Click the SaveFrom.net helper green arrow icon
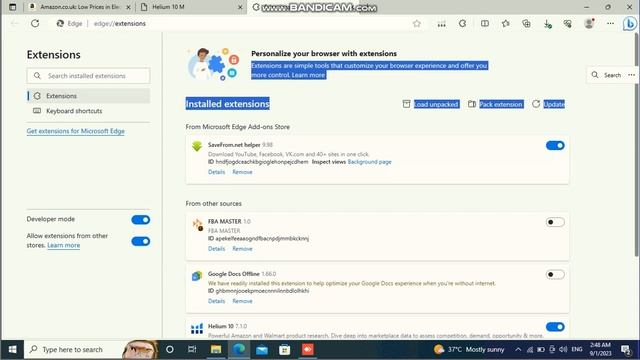This screenshot has width=640, height=360. point(197,146)
